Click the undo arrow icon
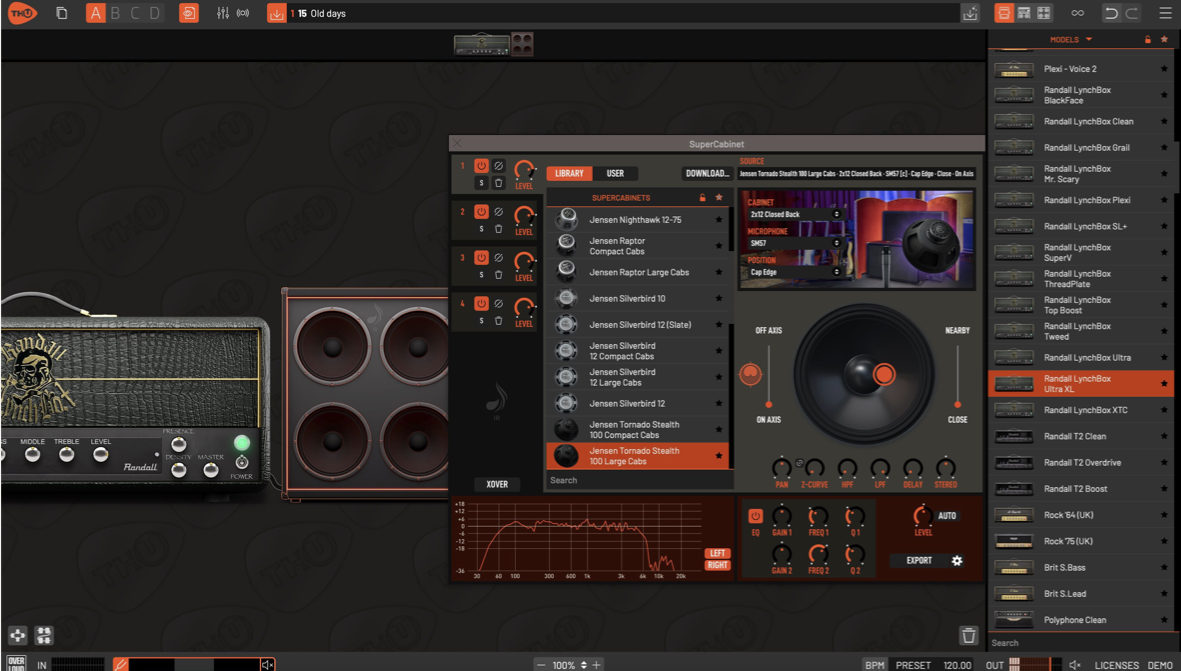This screenshot has width=1181, height=671. click(x=1111, y=13)
